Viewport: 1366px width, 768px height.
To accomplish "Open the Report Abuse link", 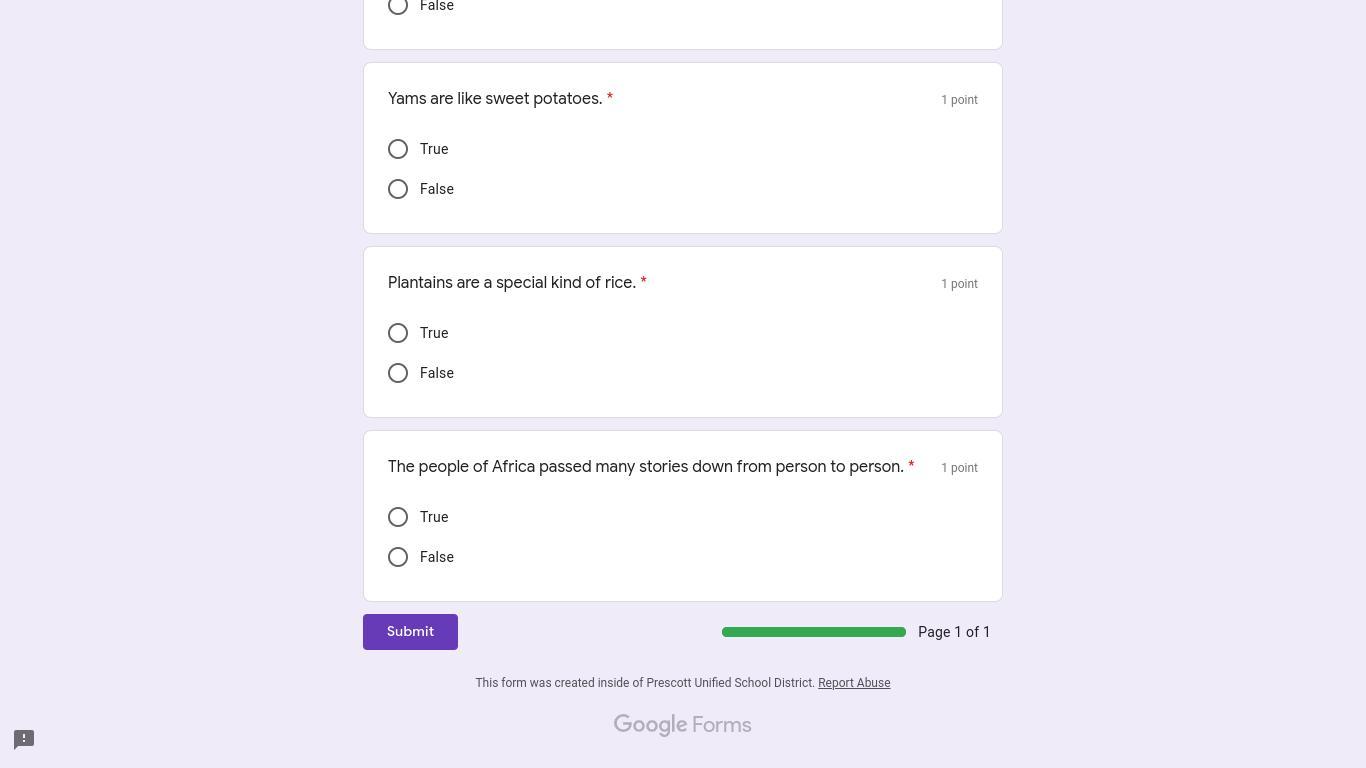I will pyautogui.click(x=853, y=683).
